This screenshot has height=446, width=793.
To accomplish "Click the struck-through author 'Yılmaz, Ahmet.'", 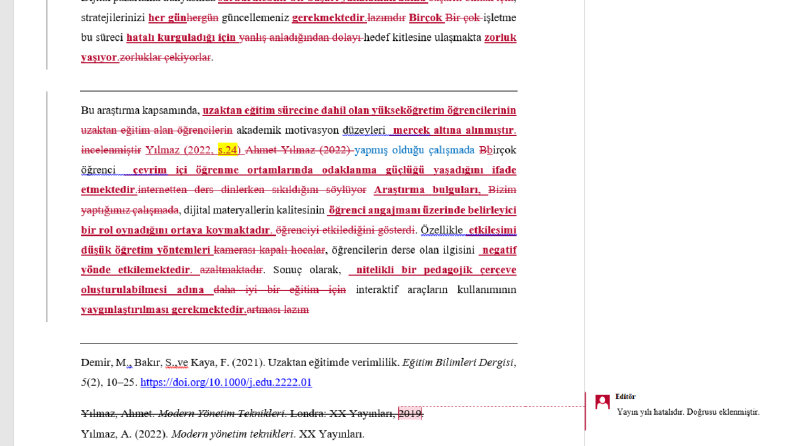I will [118, 414].
